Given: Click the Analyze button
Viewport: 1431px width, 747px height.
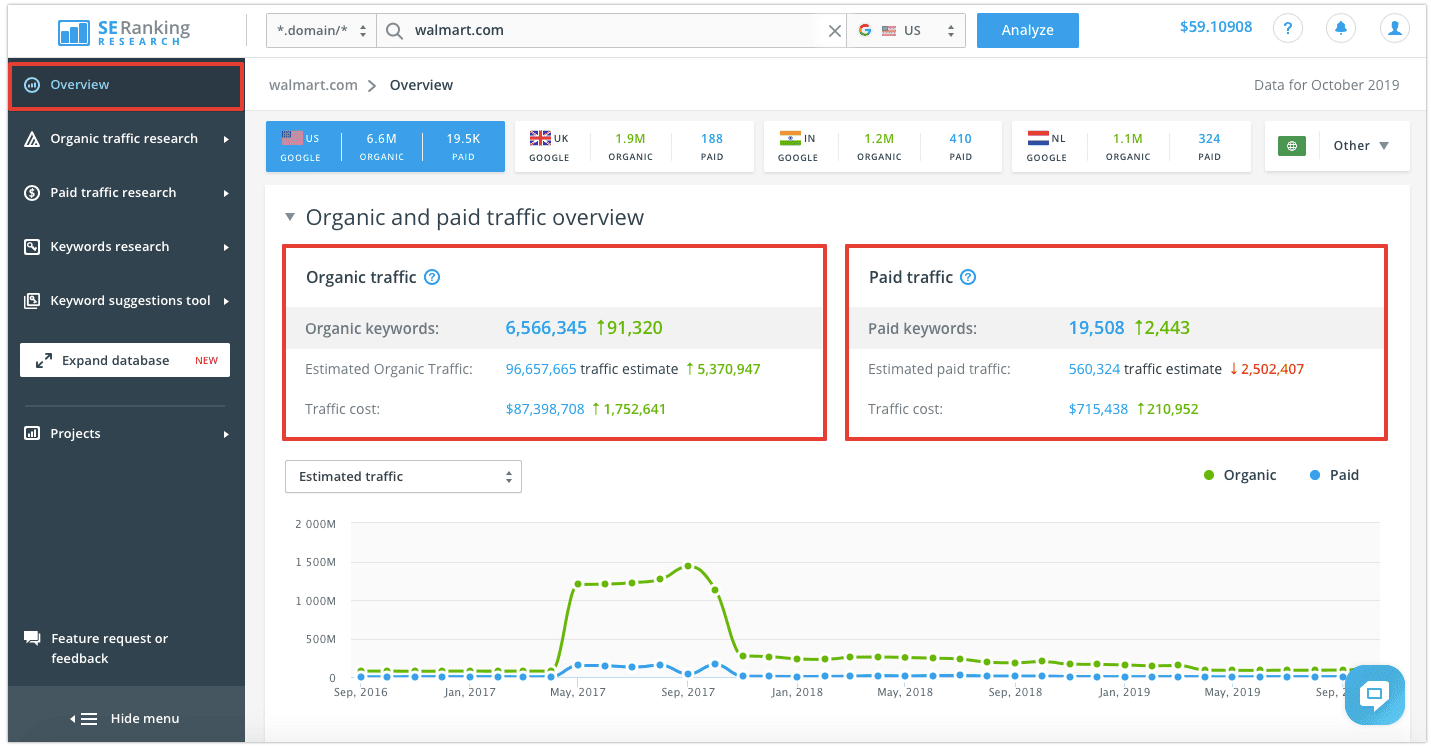Looking at the screenshot, I should click(x=1027, y=30).
